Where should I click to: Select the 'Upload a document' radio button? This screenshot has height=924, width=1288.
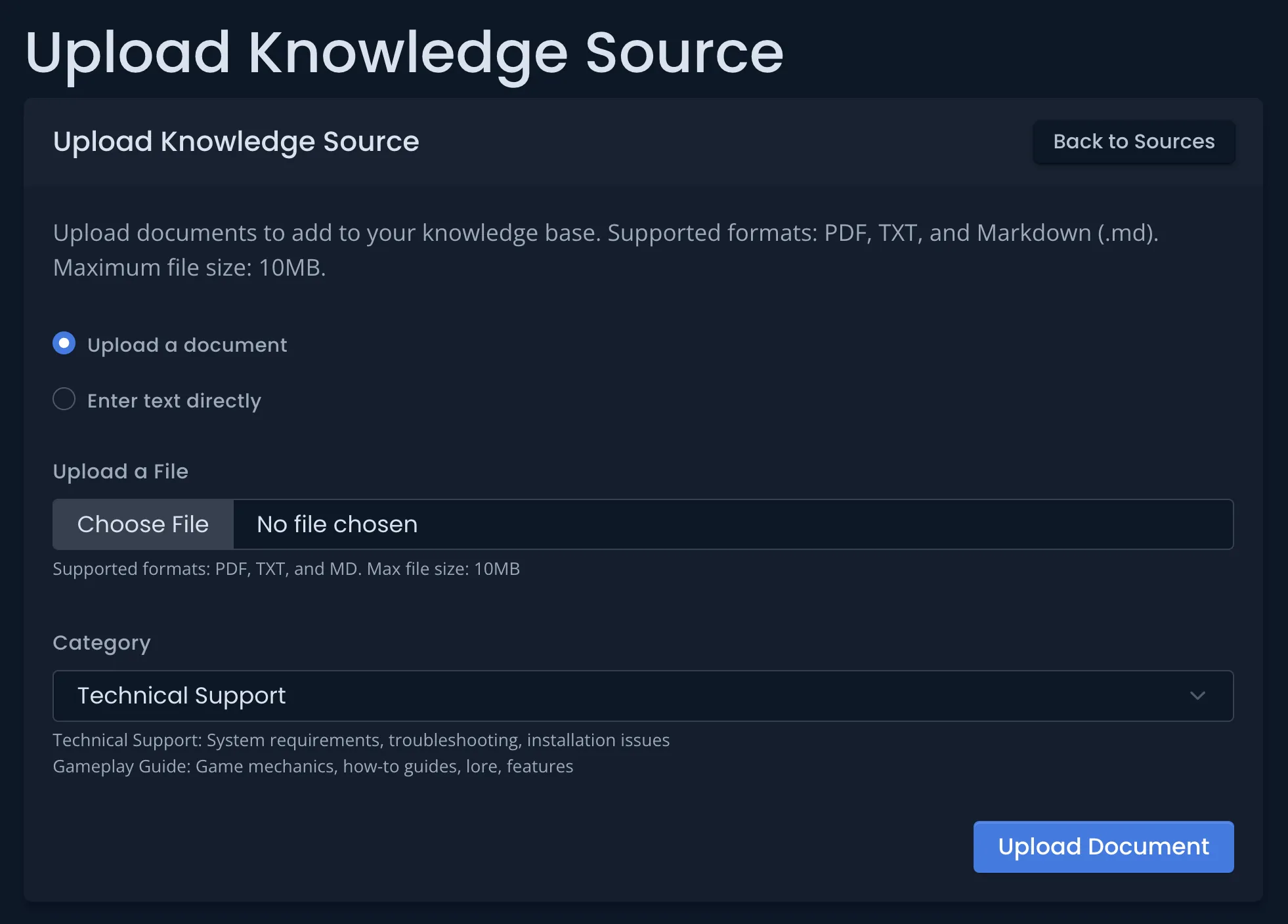point(64,343)
